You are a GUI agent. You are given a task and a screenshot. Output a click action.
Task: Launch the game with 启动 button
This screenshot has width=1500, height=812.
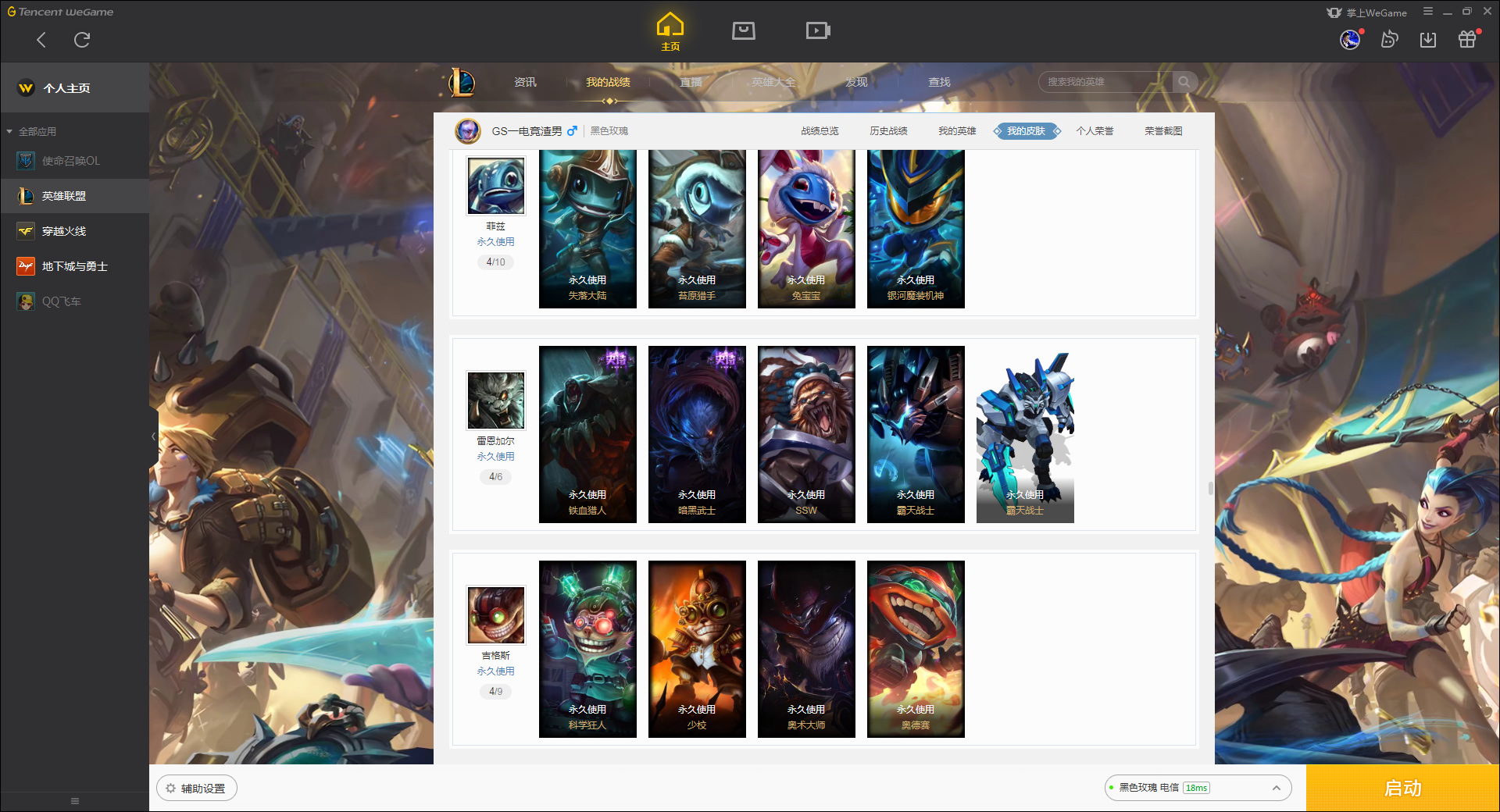pos(1402,788)
